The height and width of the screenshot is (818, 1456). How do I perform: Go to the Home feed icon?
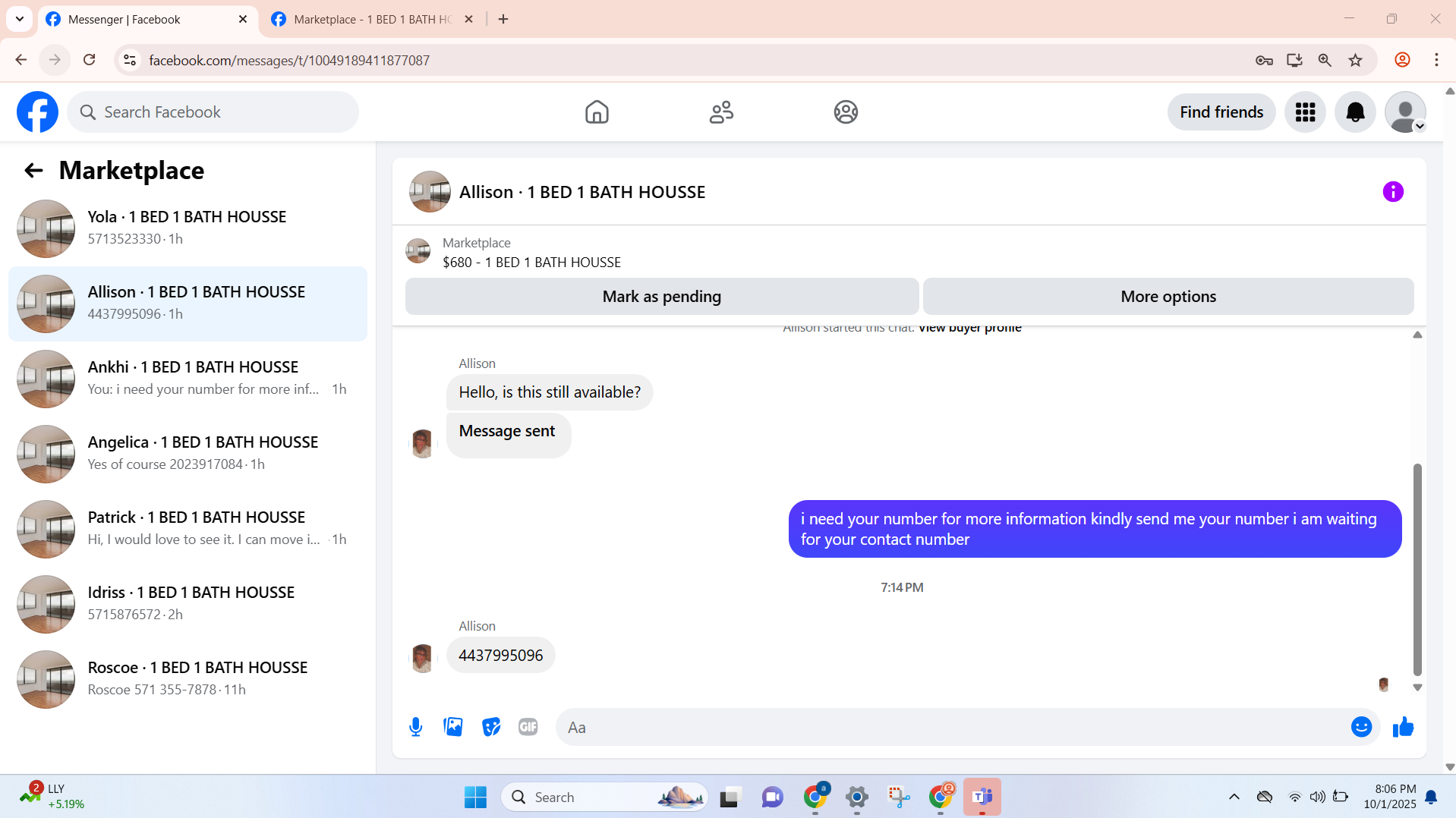click(597, 112)
